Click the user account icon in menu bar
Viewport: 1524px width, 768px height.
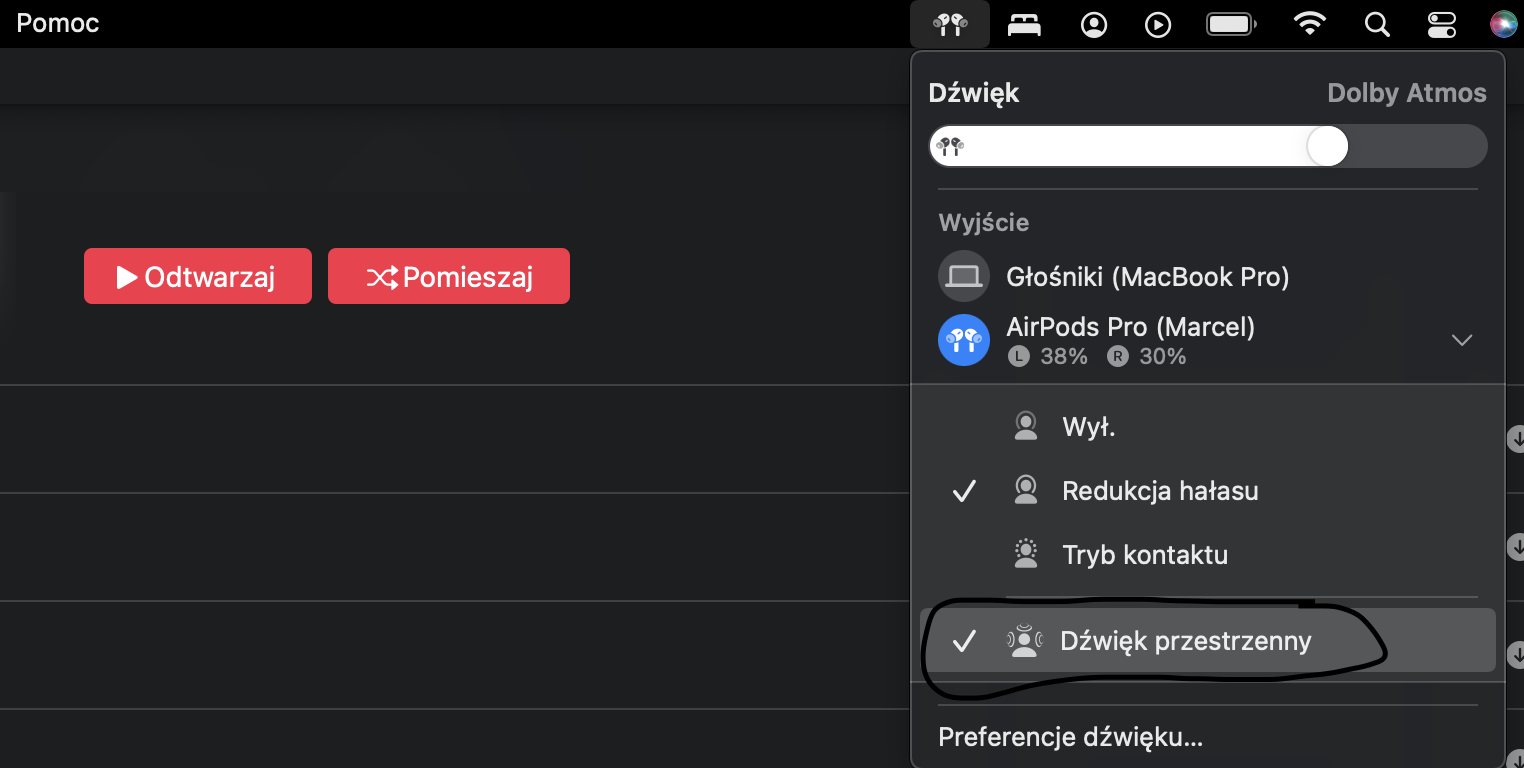point(1094,24)
